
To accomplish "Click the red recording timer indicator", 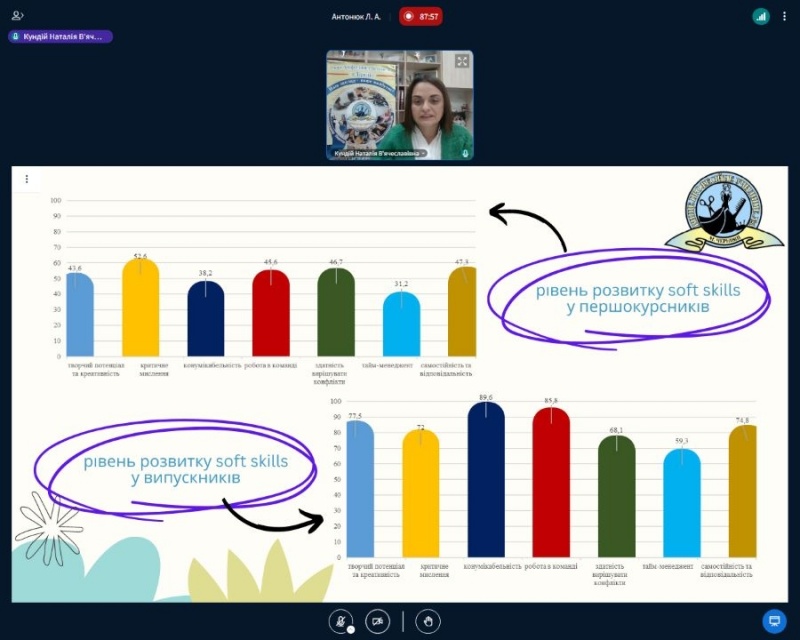I will 421,16.
